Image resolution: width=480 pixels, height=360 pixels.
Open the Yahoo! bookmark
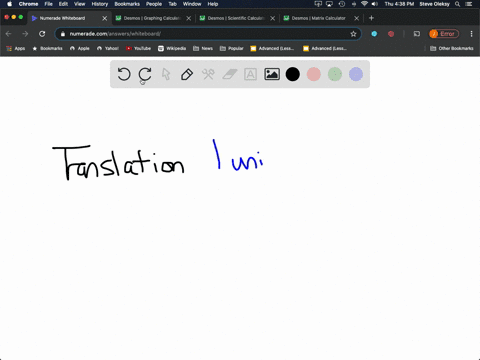[108, 48]
